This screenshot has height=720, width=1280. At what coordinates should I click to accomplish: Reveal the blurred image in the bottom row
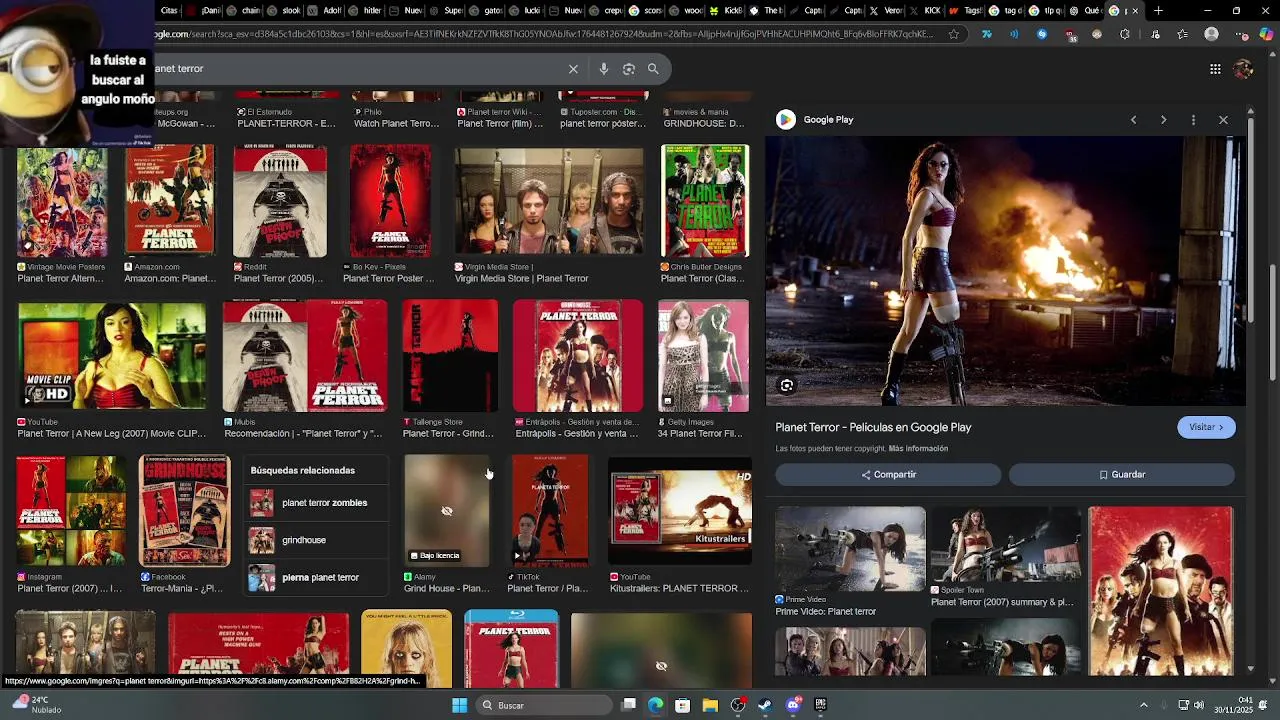click(x=661, y=650)
